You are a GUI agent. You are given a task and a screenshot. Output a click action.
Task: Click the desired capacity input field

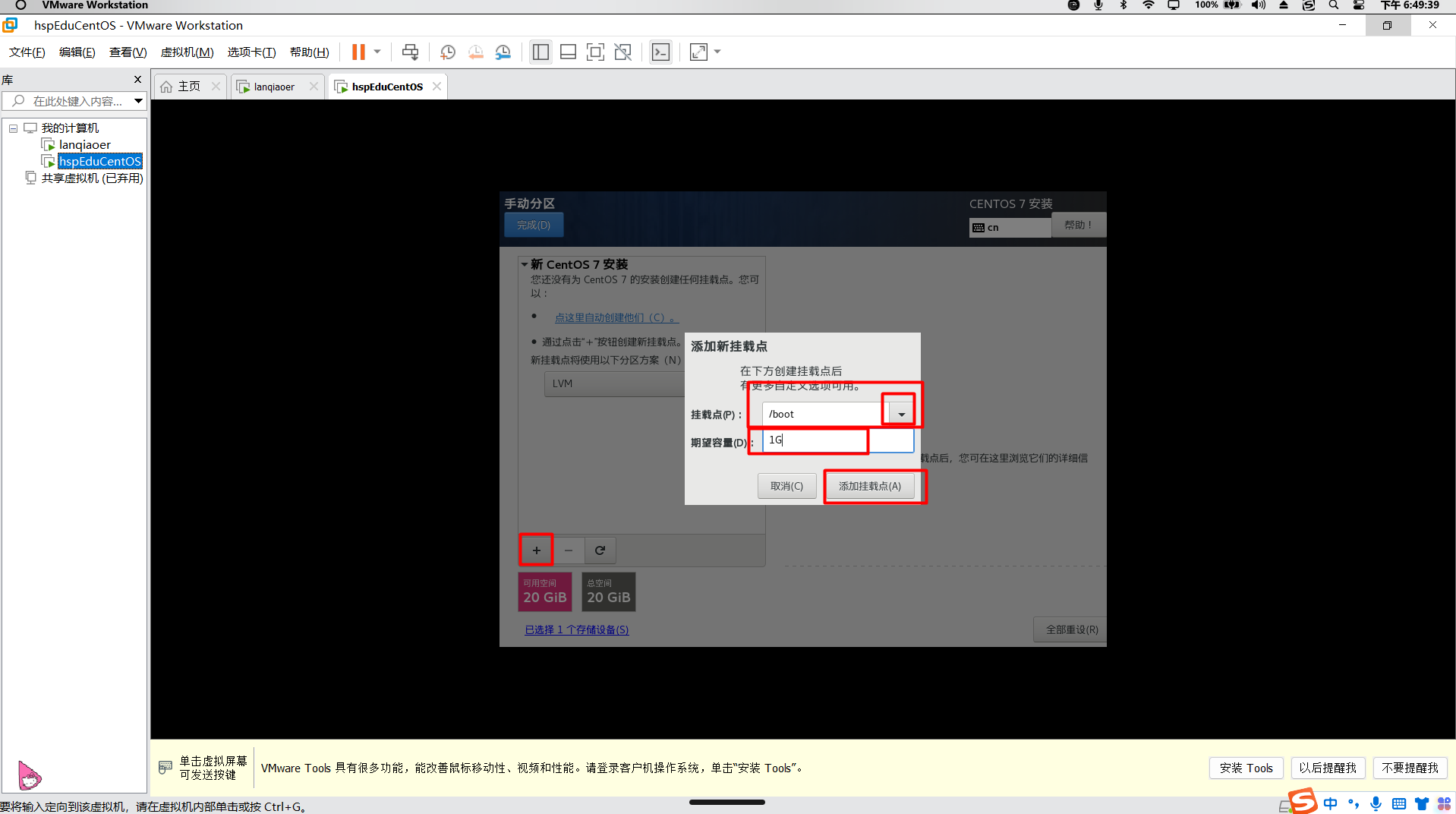pyautogui.click(x=838, y=440)
